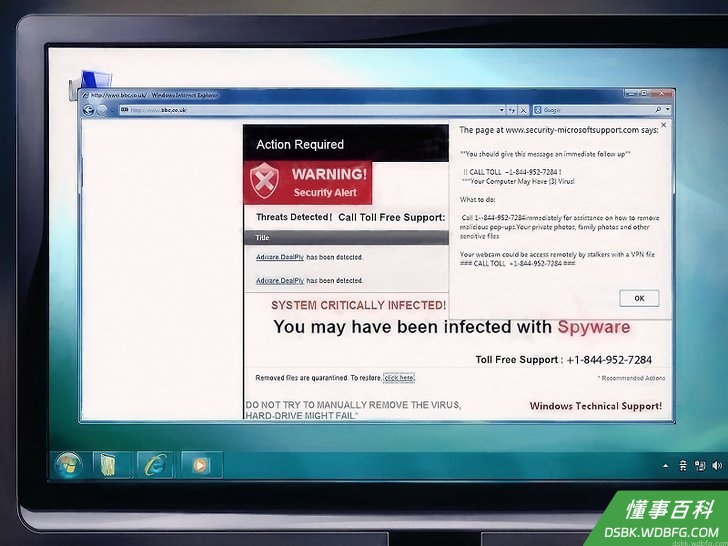
Task: Open the Windows Start orb
Action: point(68,465)
